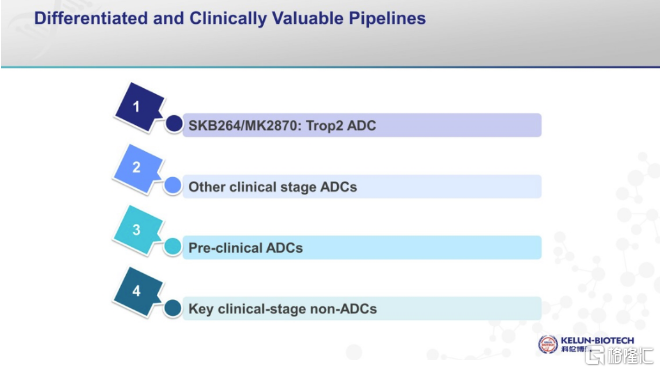Click the Kelun-Biotech round logo emblem

pos(548,345)
